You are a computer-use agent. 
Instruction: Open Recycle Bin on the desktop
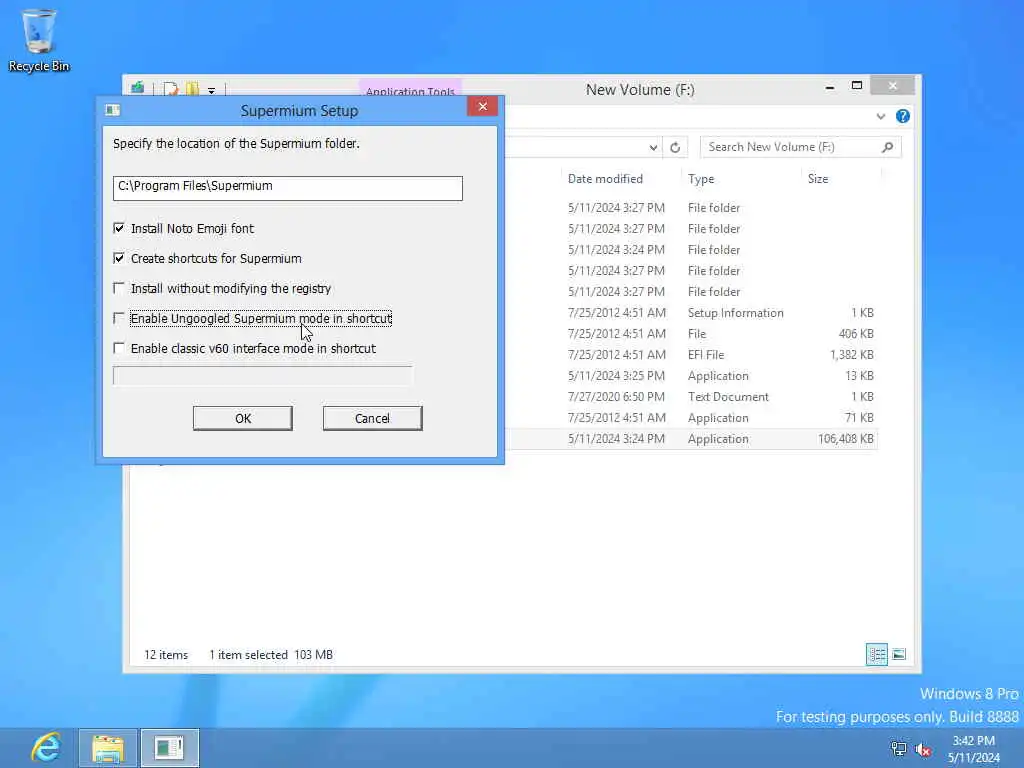pyautogui.click(x=39, y=39)
